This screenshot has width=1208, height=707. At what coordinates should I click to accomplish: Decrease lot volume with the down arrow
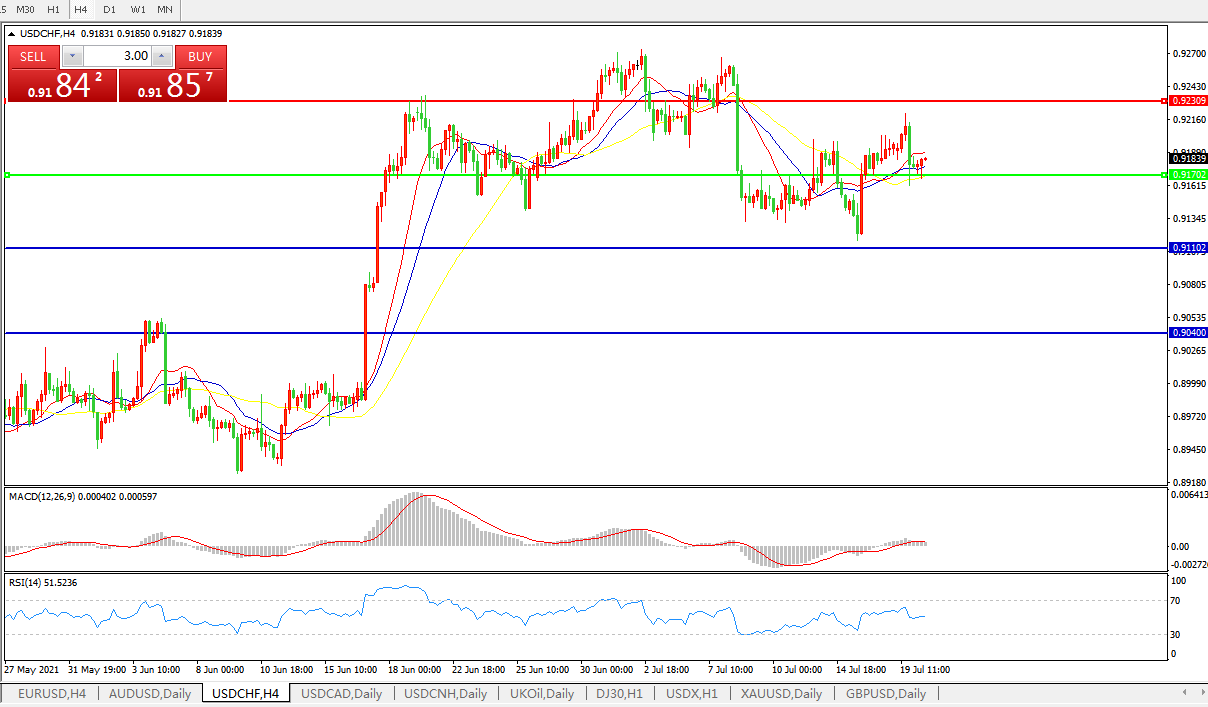pos(71,57)
